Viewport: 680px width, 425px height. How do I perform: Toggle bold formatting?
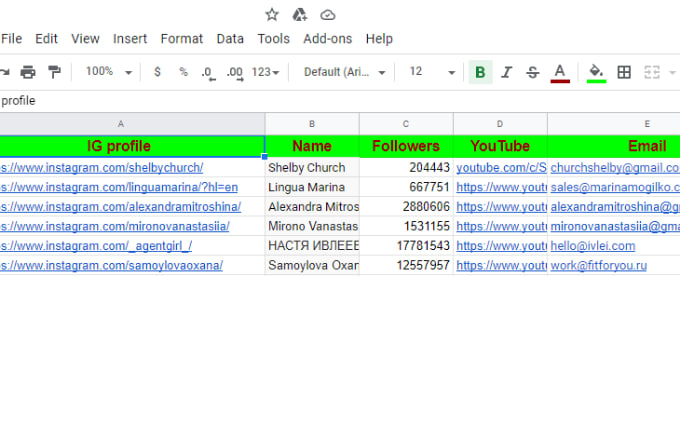480,72
